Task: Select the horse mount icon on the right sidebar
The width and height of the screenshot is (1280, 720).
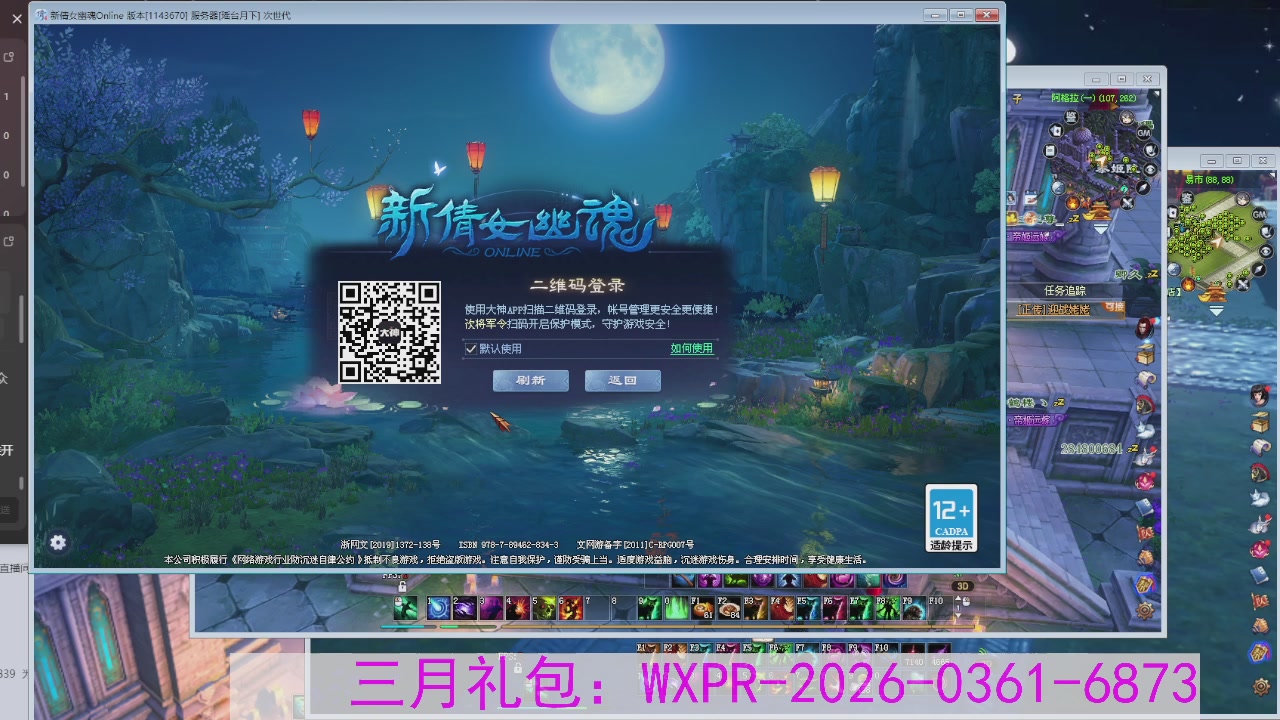Action: [x=1260, y=472]
